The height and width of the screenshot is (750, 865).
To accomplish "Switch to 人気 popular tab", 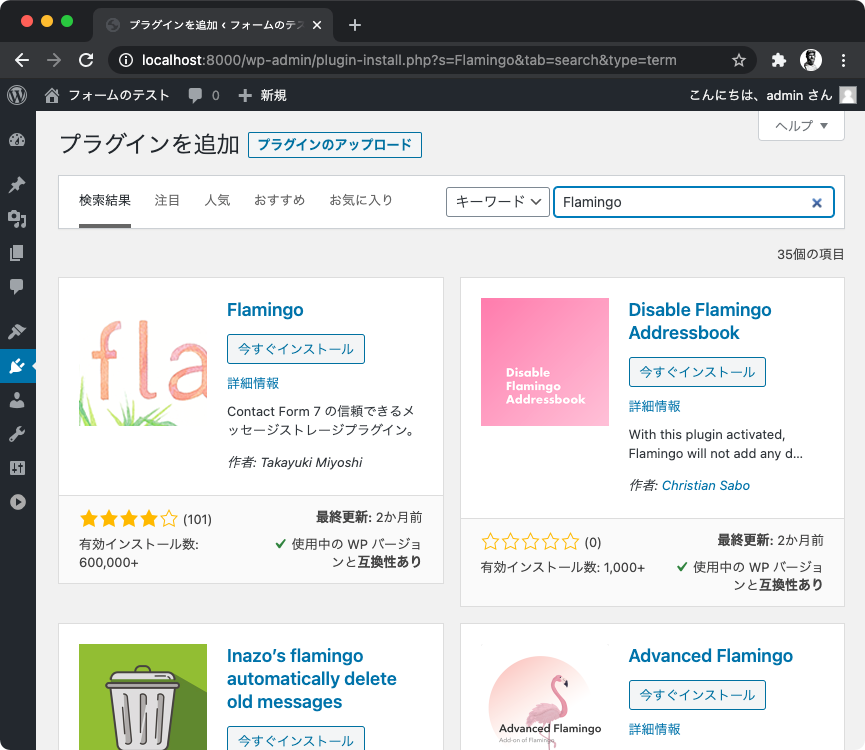I will tap(217, 200).
